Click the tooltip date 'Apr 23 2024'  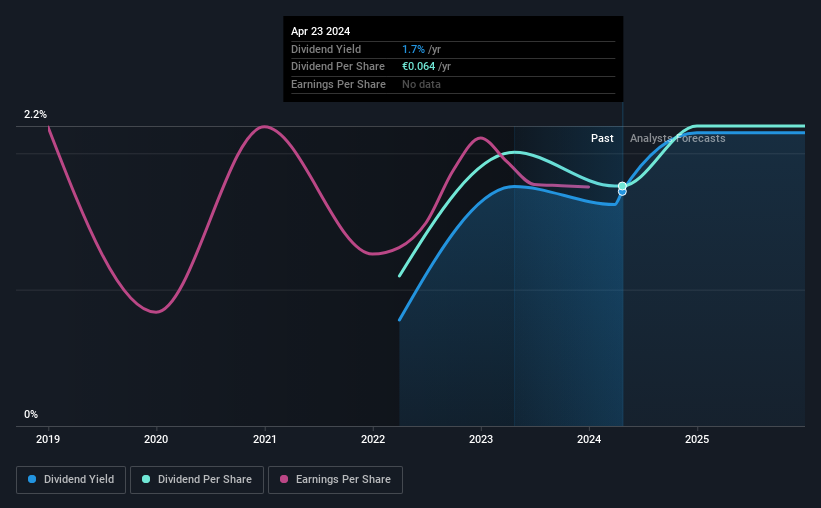click(x=320, y=31)
